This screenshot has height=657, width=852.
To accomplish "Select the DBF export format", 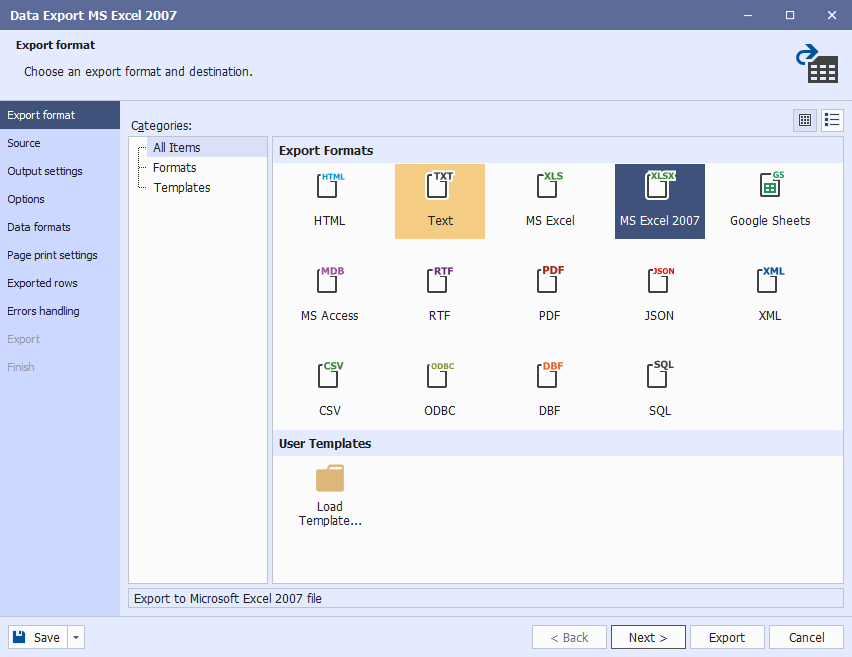I will pyautogui.click(x=550, y=391).
